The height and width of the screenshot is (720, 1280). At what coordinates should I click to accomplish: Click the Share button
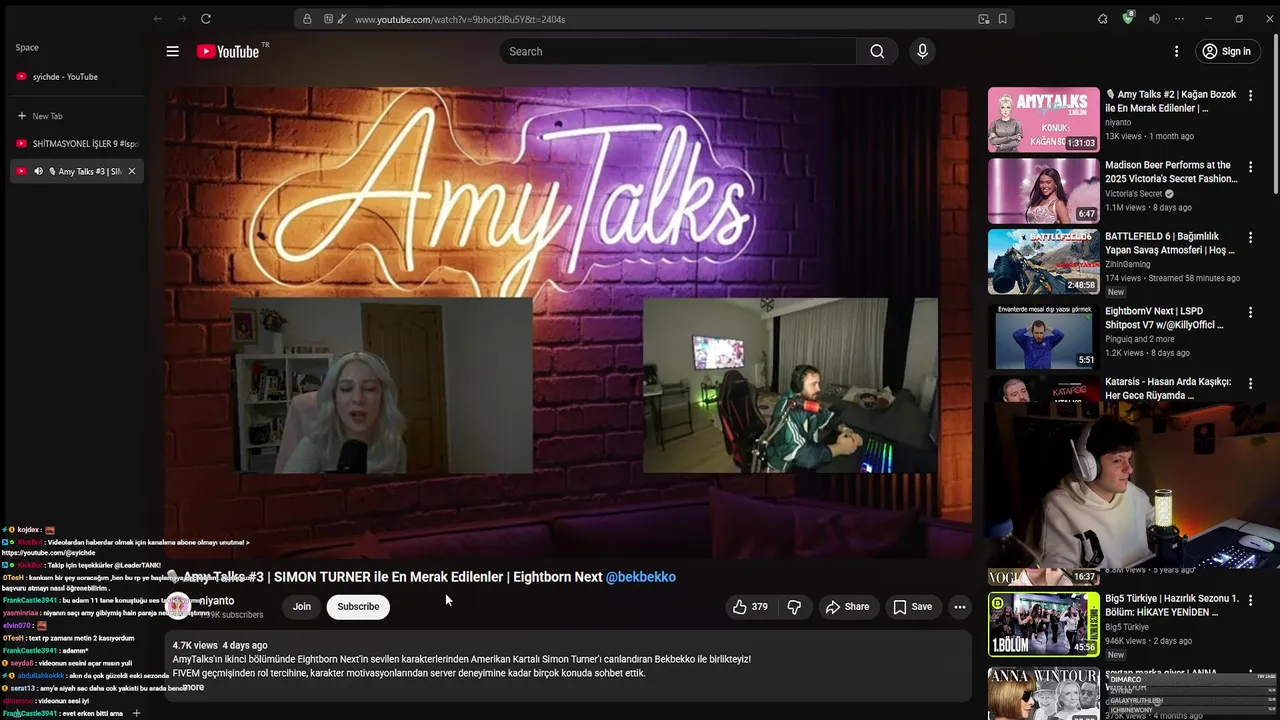(847, 607)
